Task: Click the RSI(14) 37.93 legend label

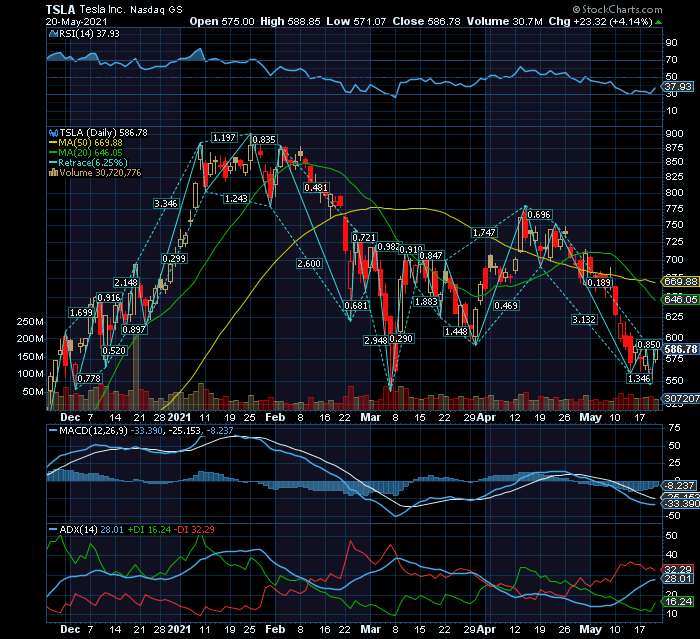Action: pos(89,33)
